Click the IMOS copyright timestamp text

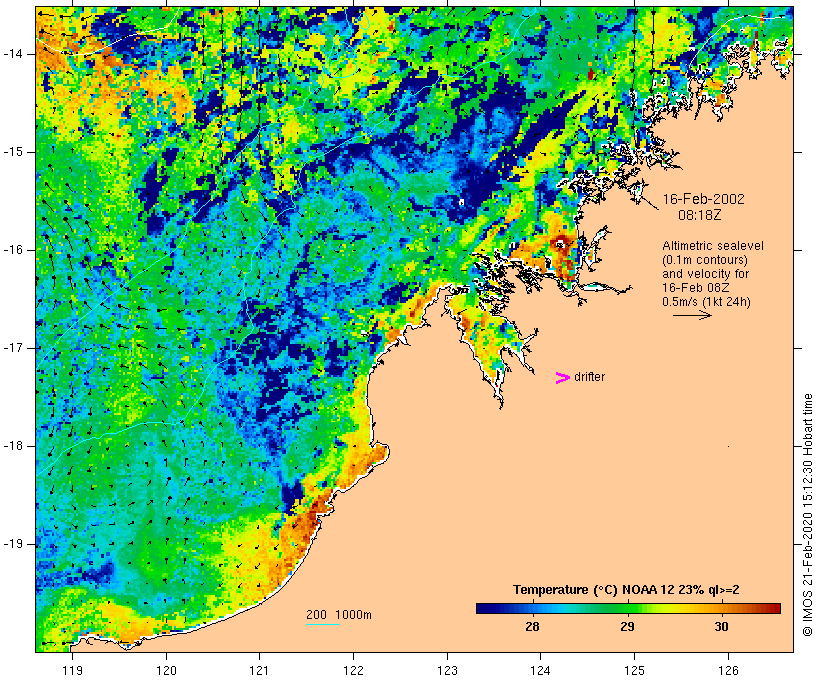click(x=807, y=515)
